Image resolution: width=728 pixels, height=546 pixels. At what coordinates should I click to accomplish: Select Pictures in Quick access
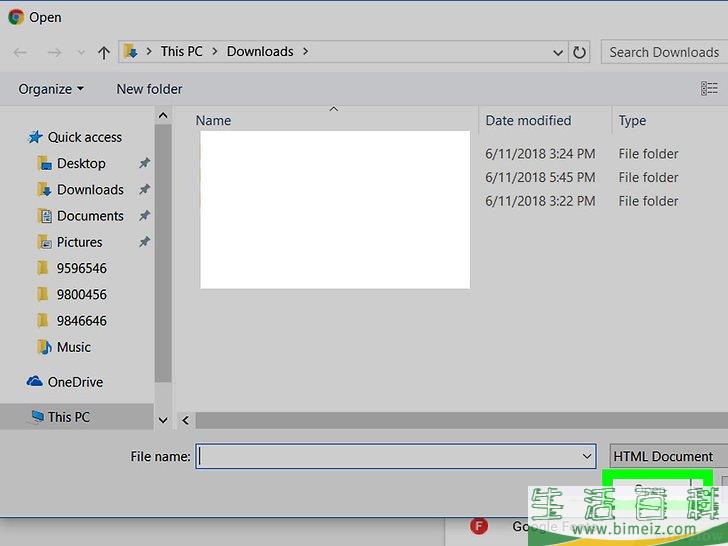coord(79,242)
